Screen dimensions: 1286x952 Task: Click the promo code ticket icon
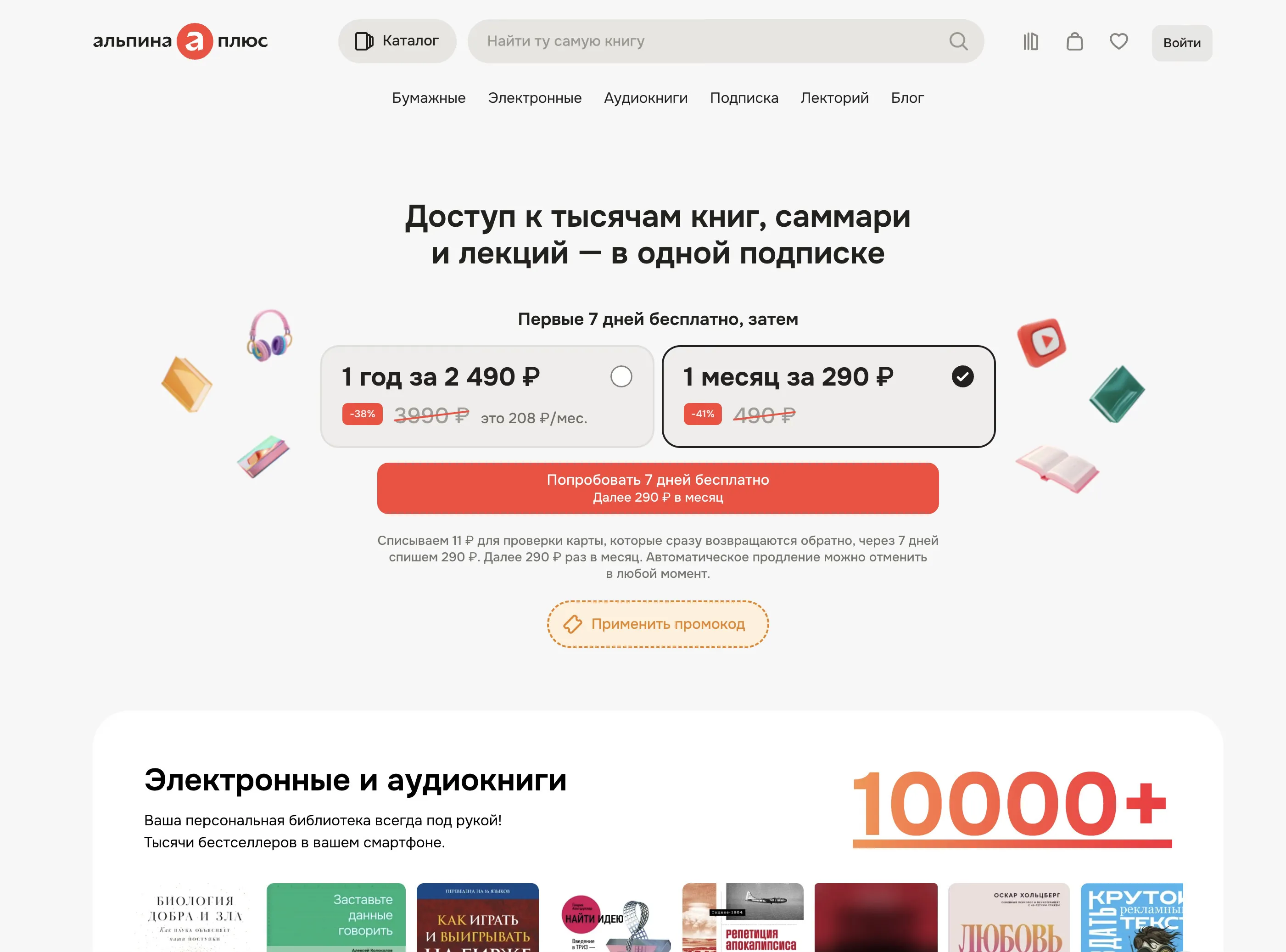[x=572, y=624]
